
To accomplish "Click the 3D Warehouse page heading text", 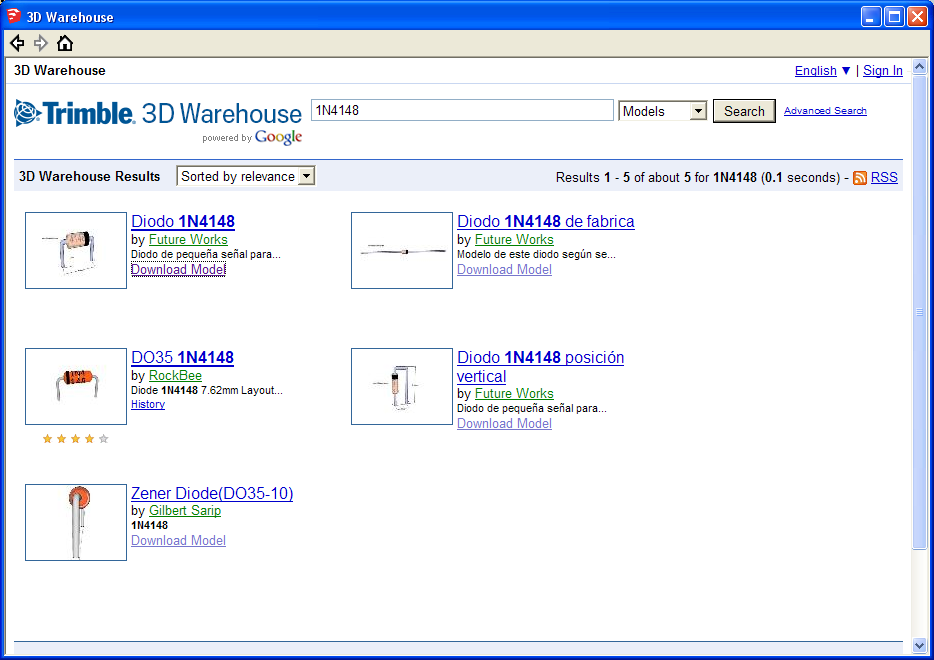I will click(x=60, y=70).
